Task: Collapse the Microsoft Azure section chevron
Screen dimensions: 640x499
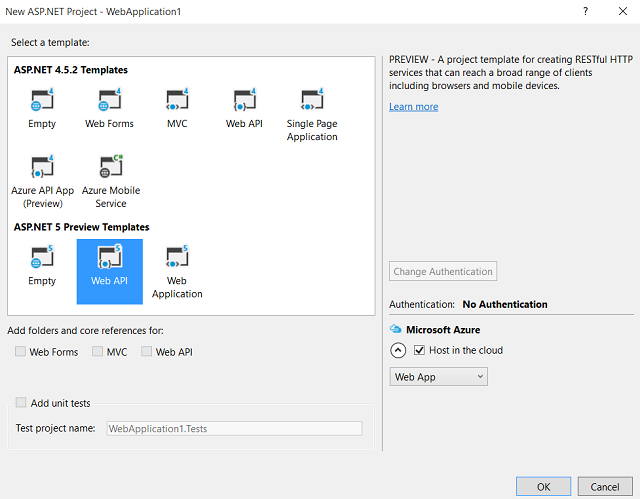Action: 398,350
